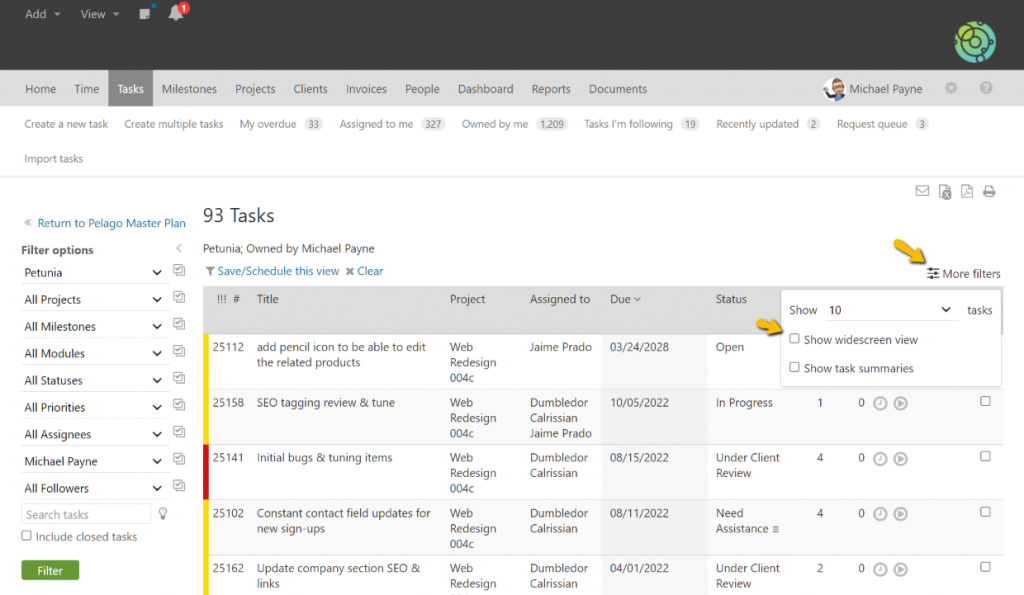
Task: Open the All Modules filter dropdown
Action: point(93,353)
